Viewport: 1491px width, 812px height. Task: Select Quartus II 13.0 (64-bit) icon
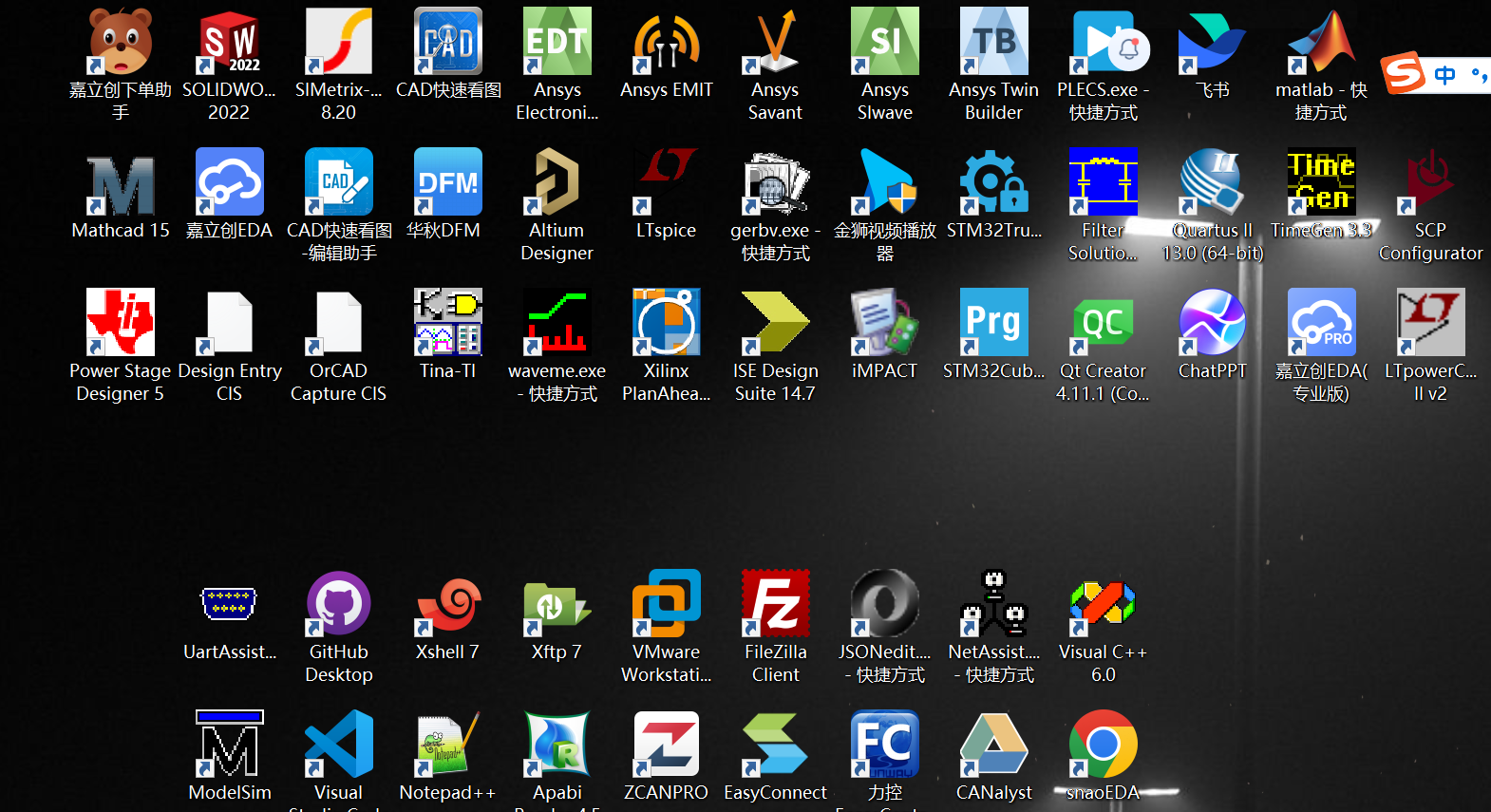[x=1212, y=182]
